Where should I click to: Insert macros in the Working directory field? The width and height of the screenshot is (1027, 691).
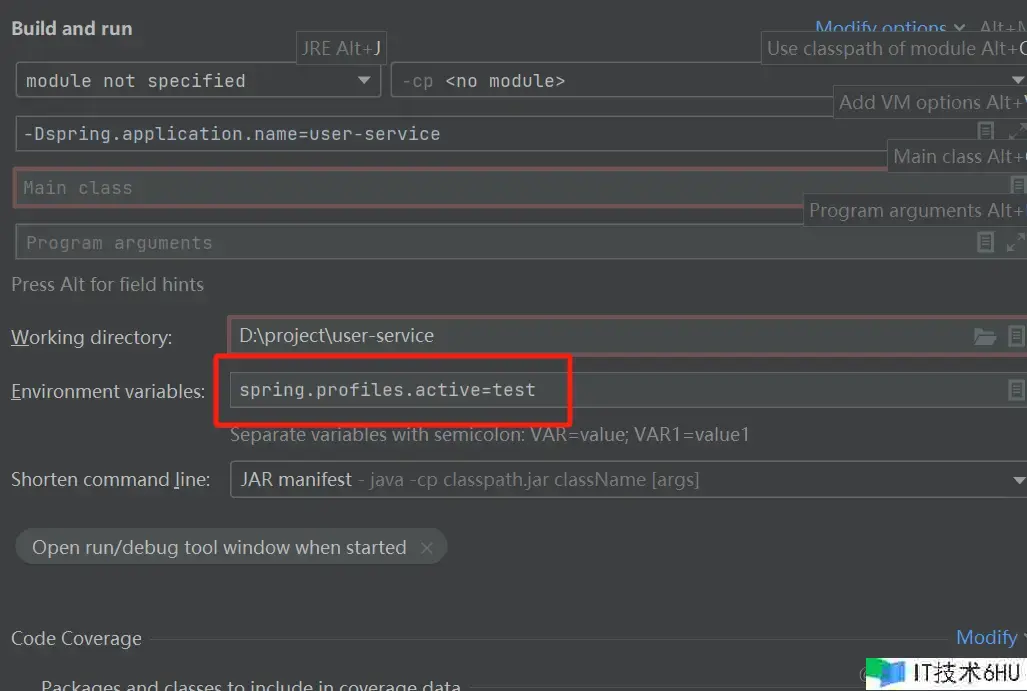(x=1016, y=337)
